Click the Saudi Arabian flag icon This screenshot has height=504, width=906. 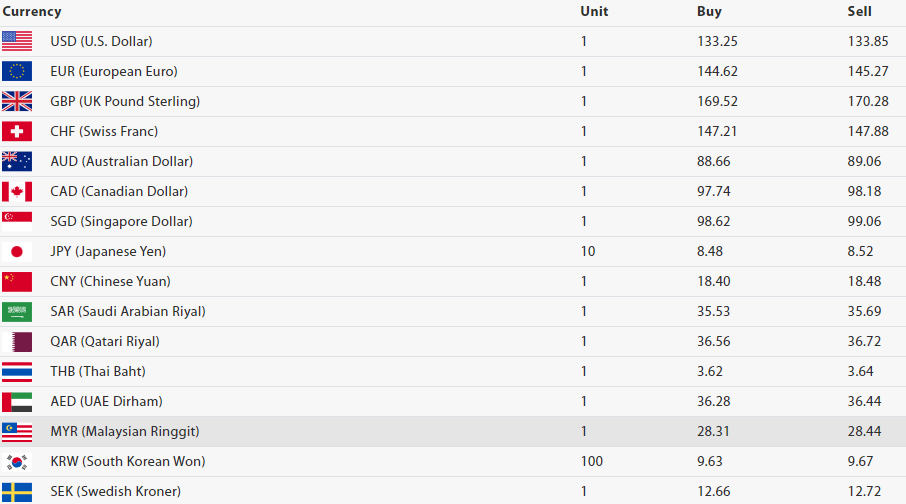click(17, 311)
